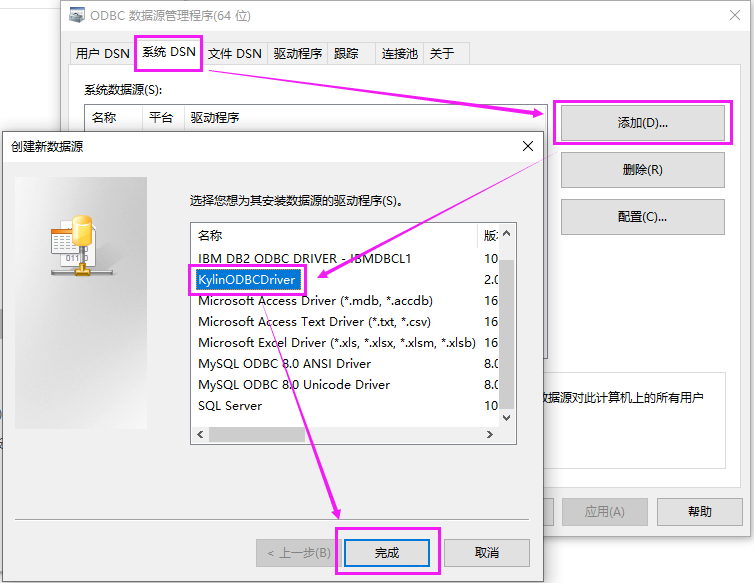Image resolution: width=754 pixels, height=583 pixels.
Task: Click 完成 to finish driver selection
Action: 387,553
